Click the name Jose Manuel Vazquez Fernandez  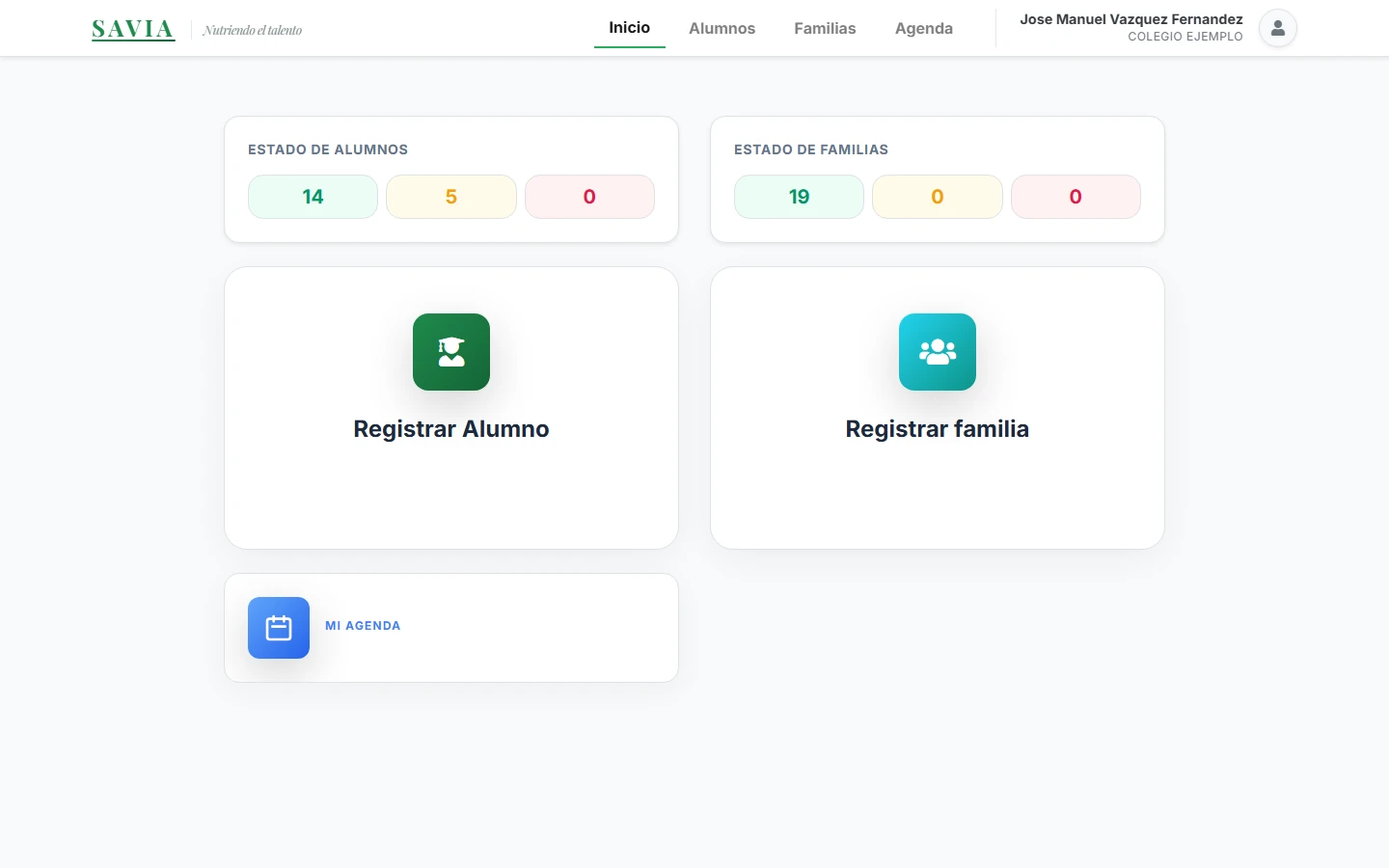point(1131,19)
